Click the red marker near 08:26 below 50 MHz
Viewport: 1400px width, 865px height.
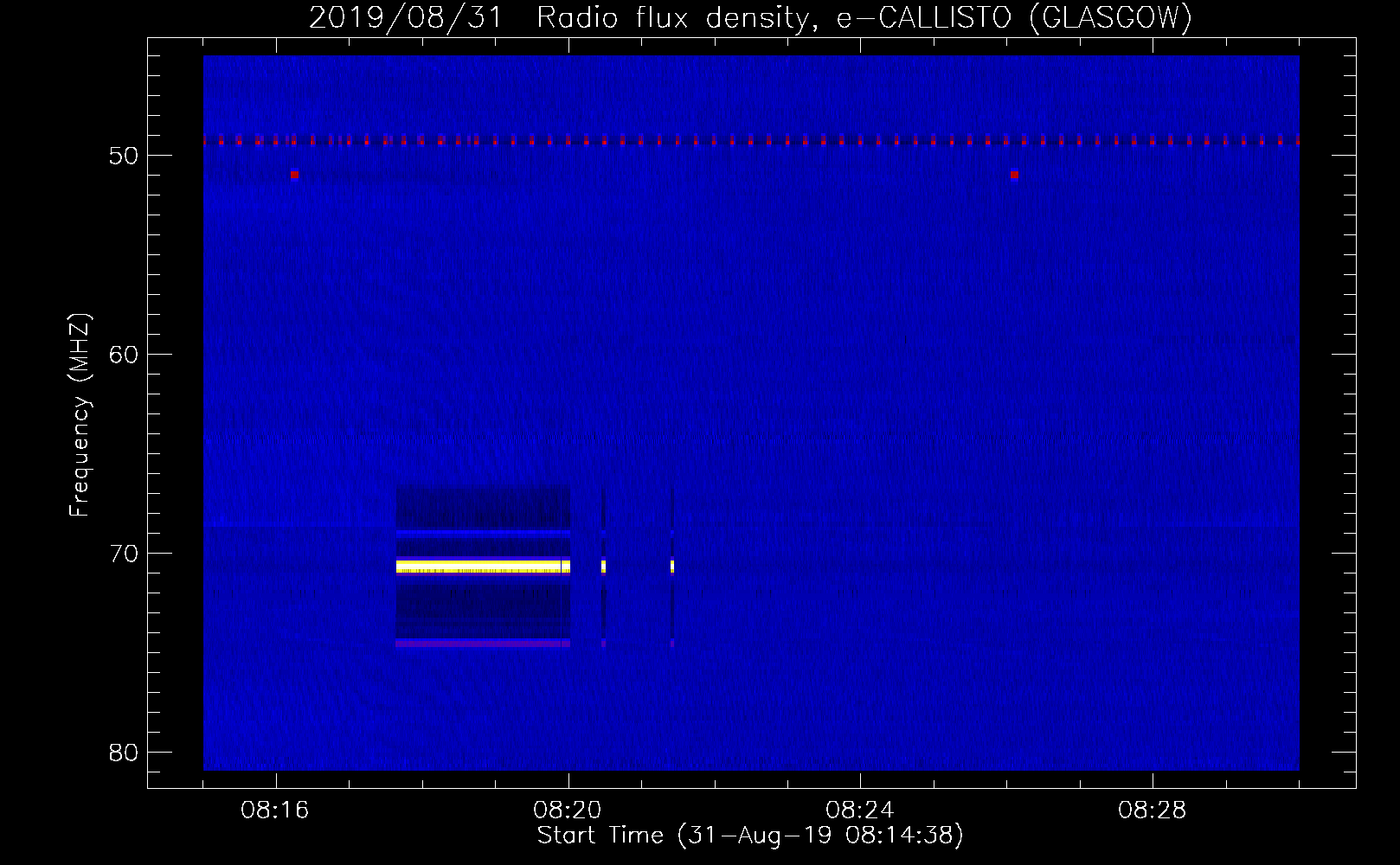[1014, 174]
